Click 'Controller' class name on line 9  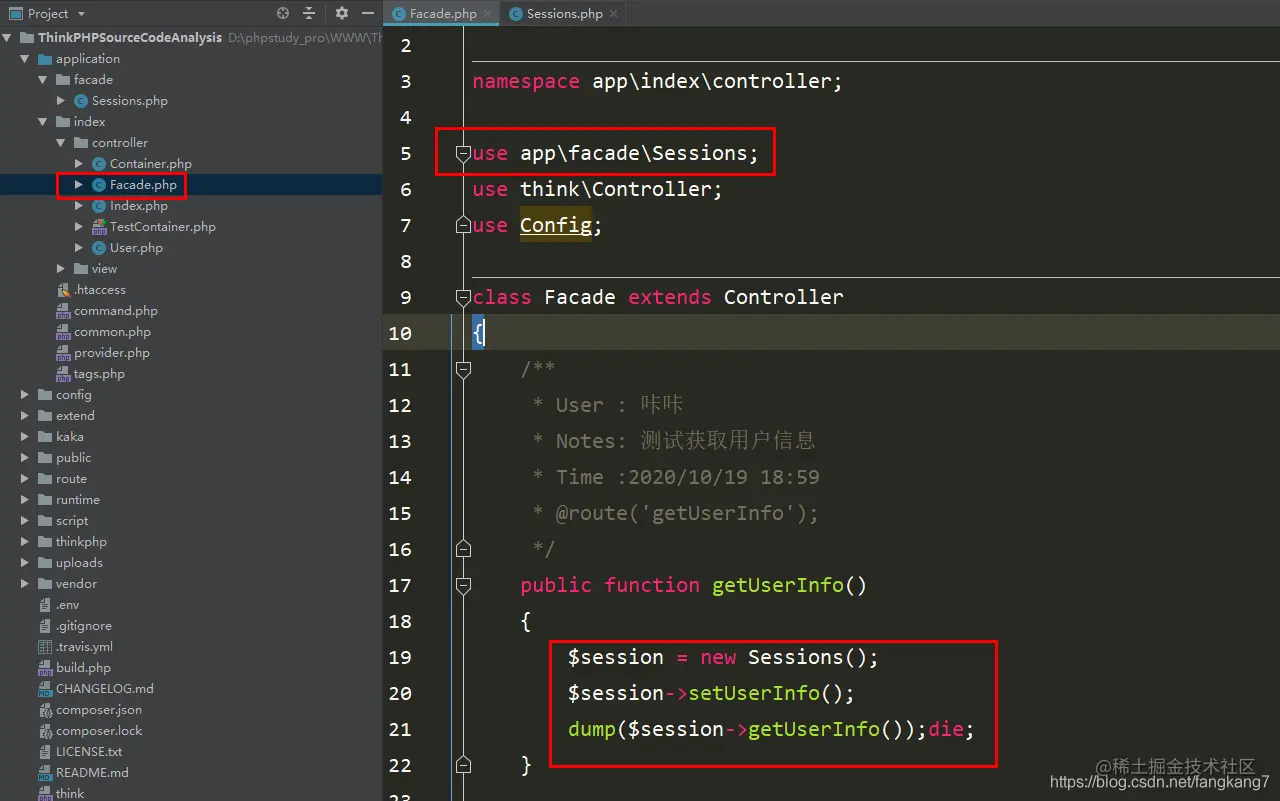[784, 297]
